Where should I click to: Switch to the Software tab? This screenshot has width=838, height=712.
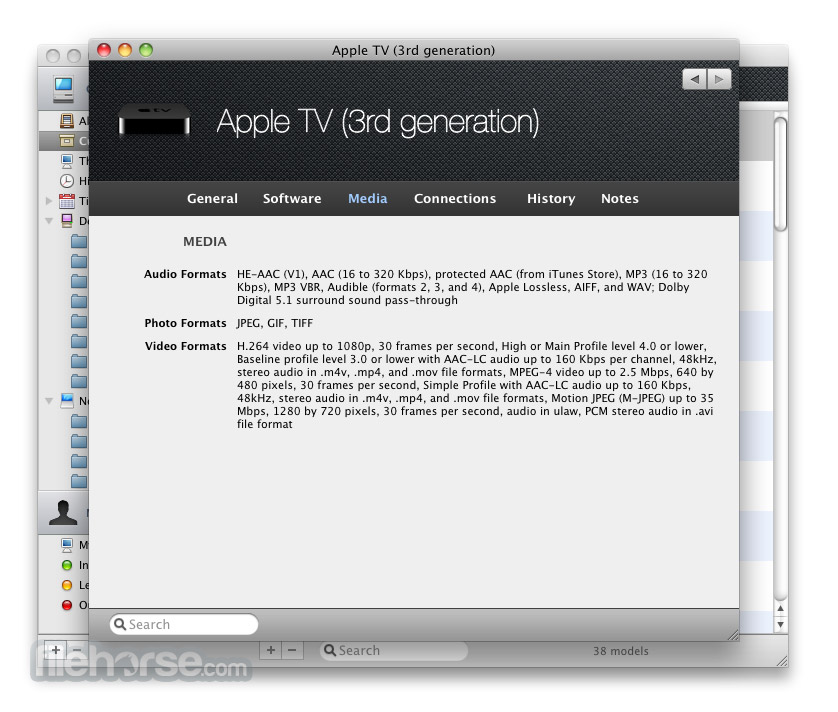[x=292, y=198]
